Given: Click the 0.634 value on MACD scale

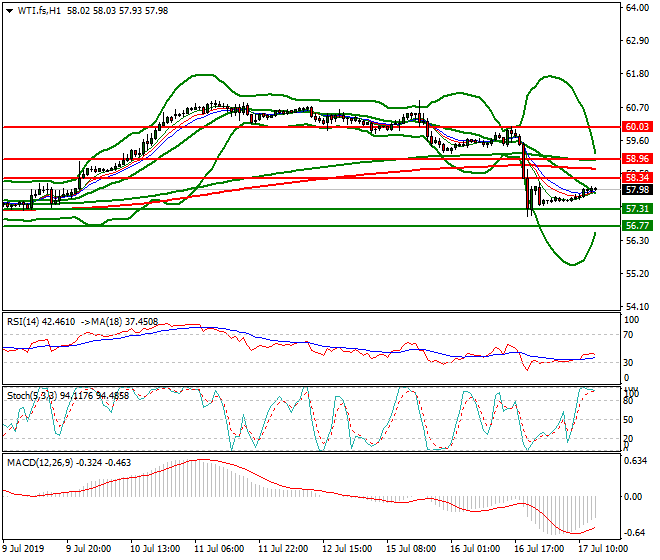Looking at the screenshot, I should [636, 461].
